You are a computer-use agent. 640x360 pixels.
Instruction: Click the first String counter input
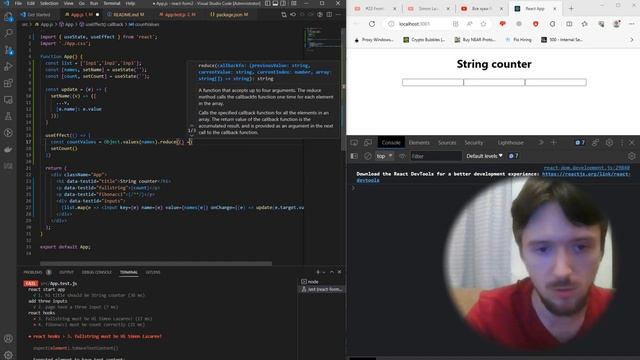click(x=433, y=82)
